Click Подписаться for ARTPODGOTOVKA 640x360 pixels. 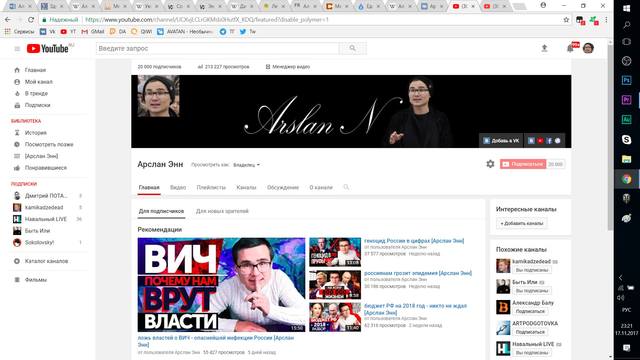(530, 332)
